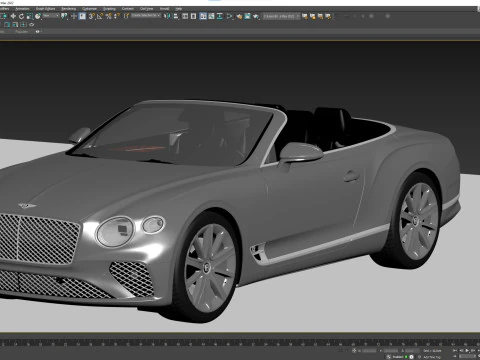Click the Next Frame button
This screenshot has height=360, width=480.
coord(473,350)
